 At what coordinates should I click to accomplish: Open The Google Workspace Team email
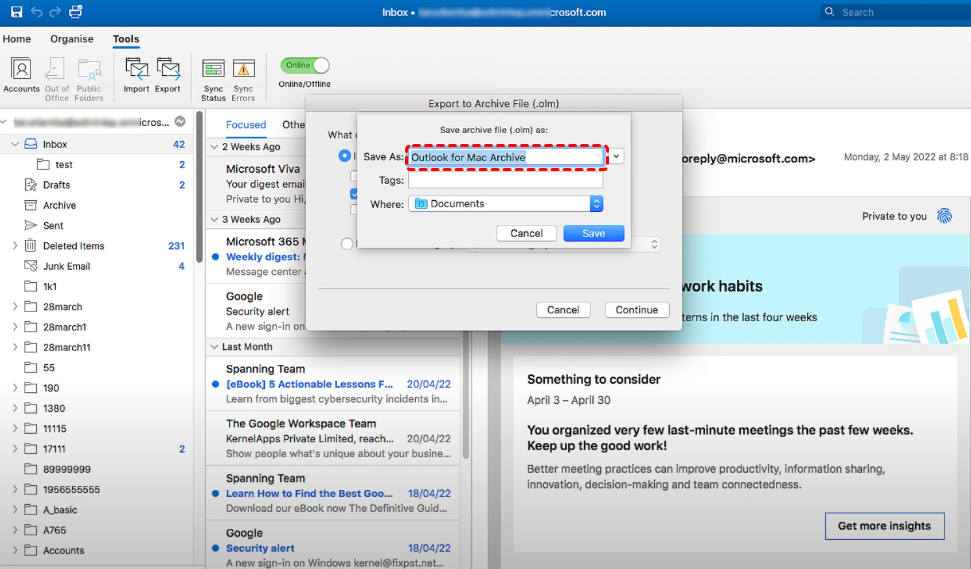click(333, 438)
